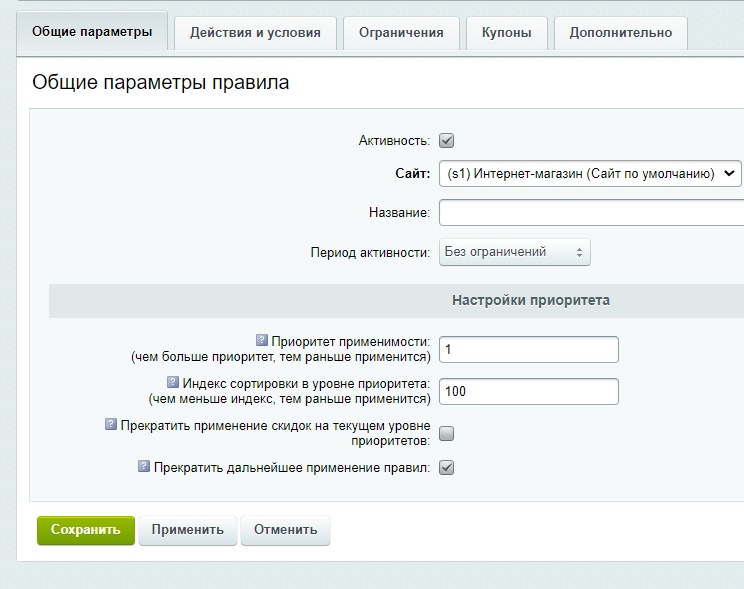Click the Общие параметры правила heading
Viewport: 744px width, 589px height.
pyautogui.click(x=160, y=82)
